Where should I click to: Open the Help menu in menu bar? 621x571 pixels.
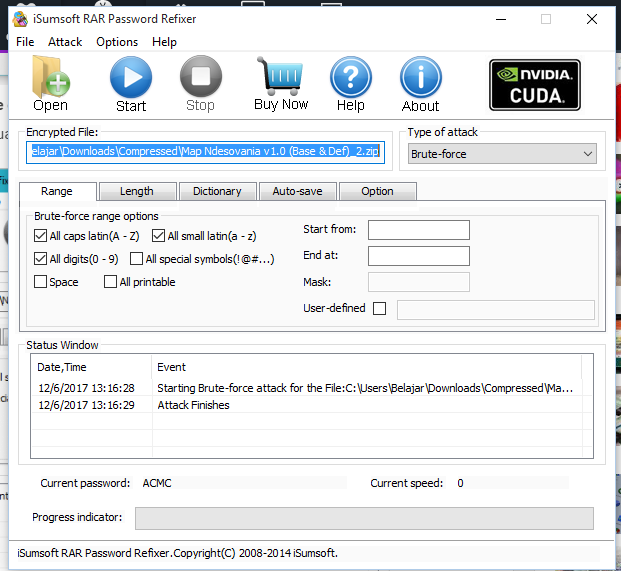[x=164, y=42]
